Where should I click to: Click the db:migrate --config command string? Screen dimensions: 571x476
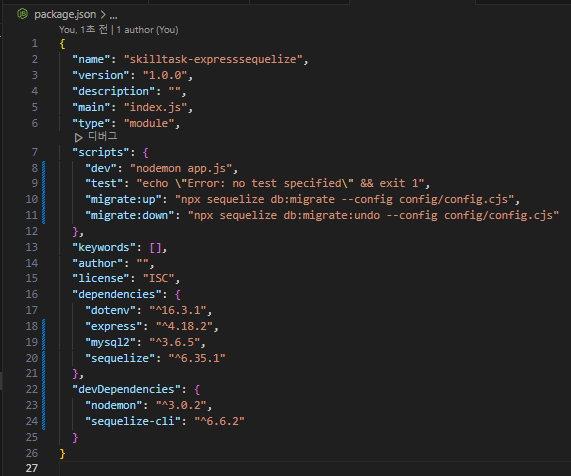point(344,199)
